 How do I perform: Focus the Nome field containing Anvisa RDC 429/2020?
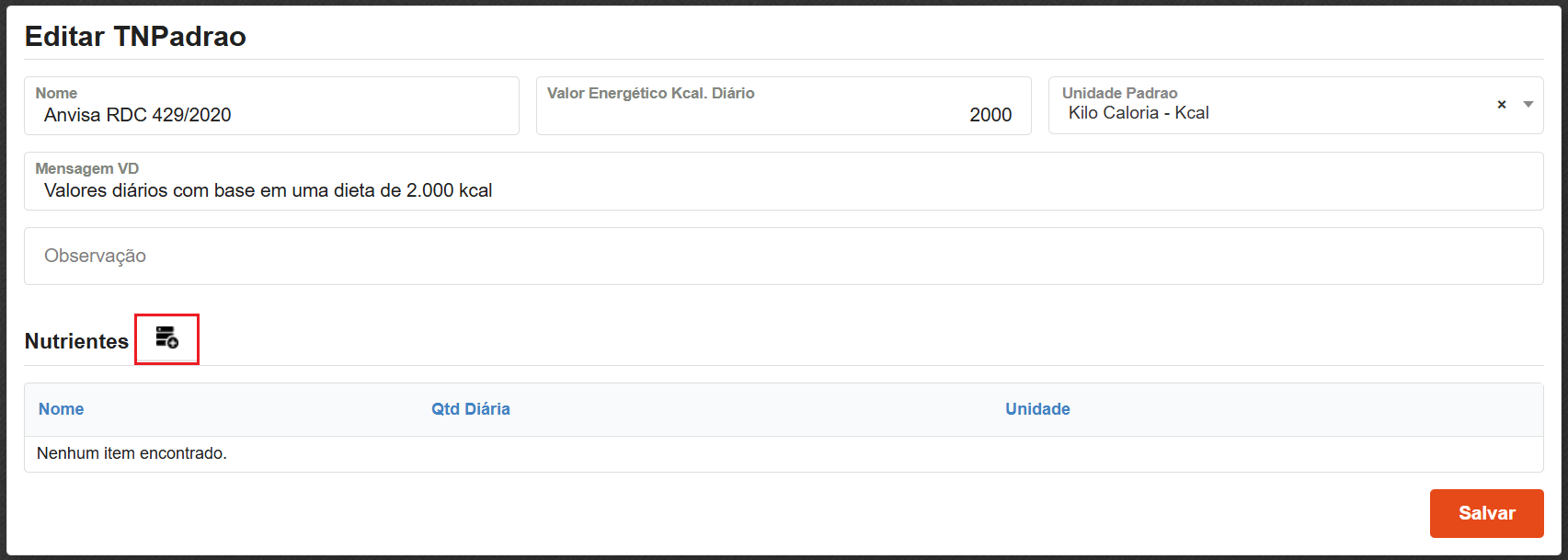click(x=271, y=115)
